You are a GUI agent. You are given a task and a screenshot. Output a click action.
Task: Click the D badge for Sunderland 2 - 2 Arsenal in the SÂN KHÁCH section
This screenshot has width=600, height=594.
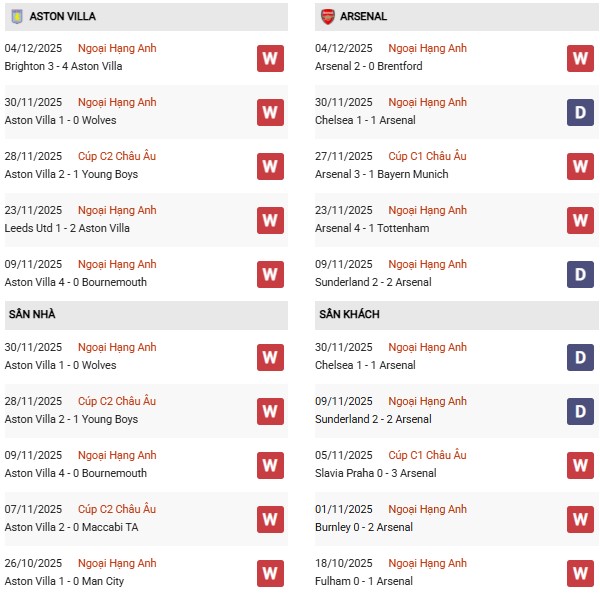[580, 411]
